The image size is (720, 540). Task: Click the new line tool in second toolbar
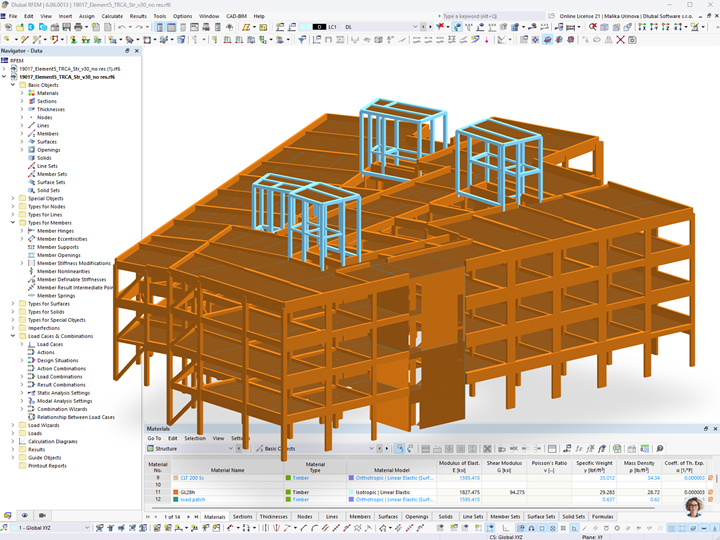pos(25,40)
